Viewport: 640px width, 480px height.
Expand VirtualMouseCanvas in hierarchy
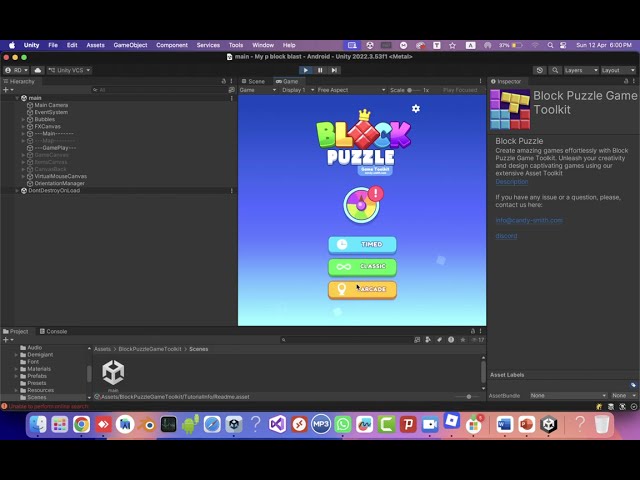(x=23, y=176)
